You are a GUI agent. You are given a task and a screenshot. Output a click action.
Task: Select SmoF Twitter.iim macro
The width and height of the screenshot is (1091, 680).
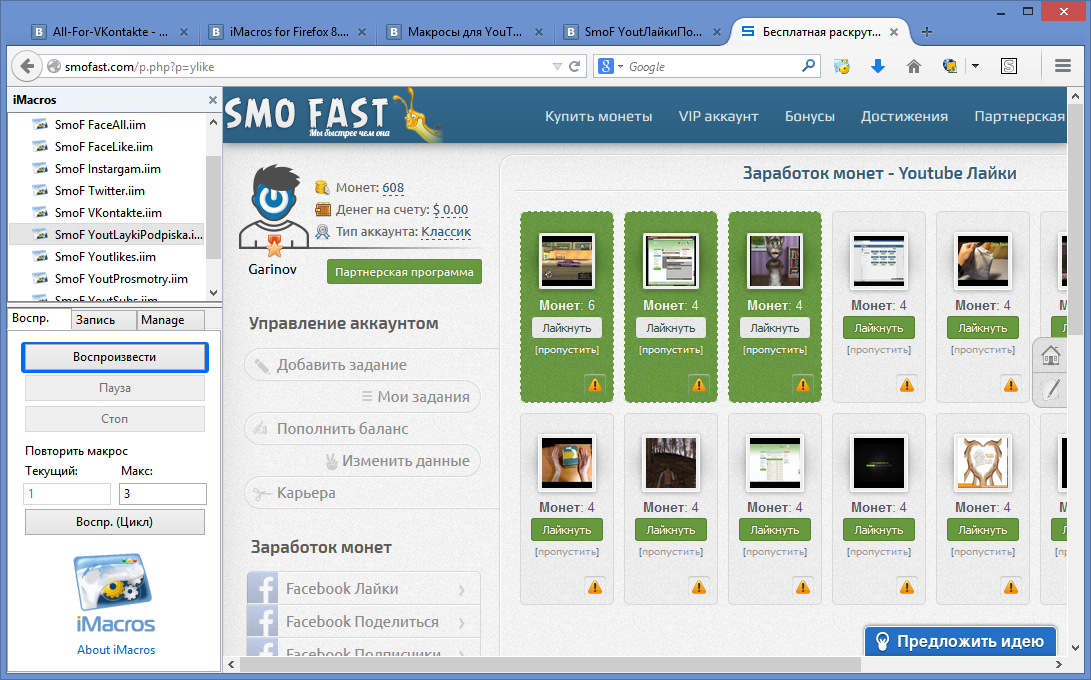pos(99,191)
